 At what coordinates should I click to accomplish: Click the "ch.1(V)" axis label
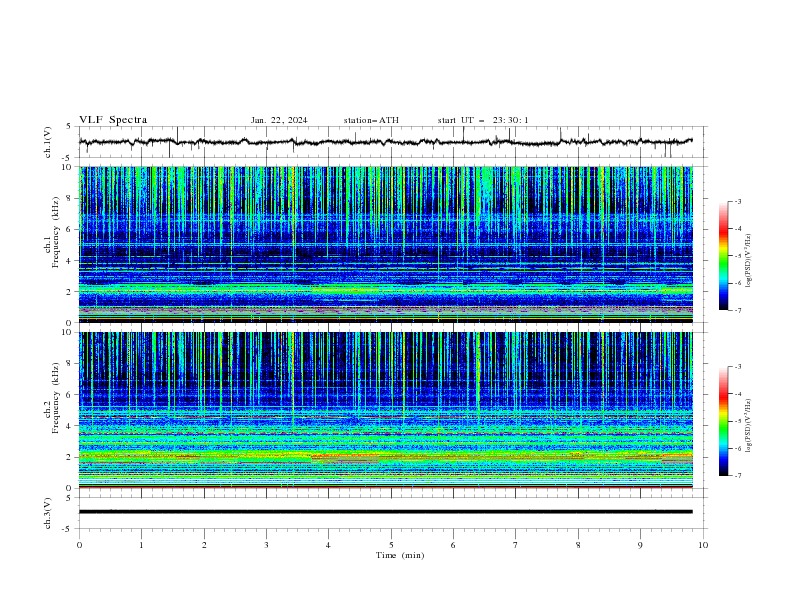click(x=48, y=142)
